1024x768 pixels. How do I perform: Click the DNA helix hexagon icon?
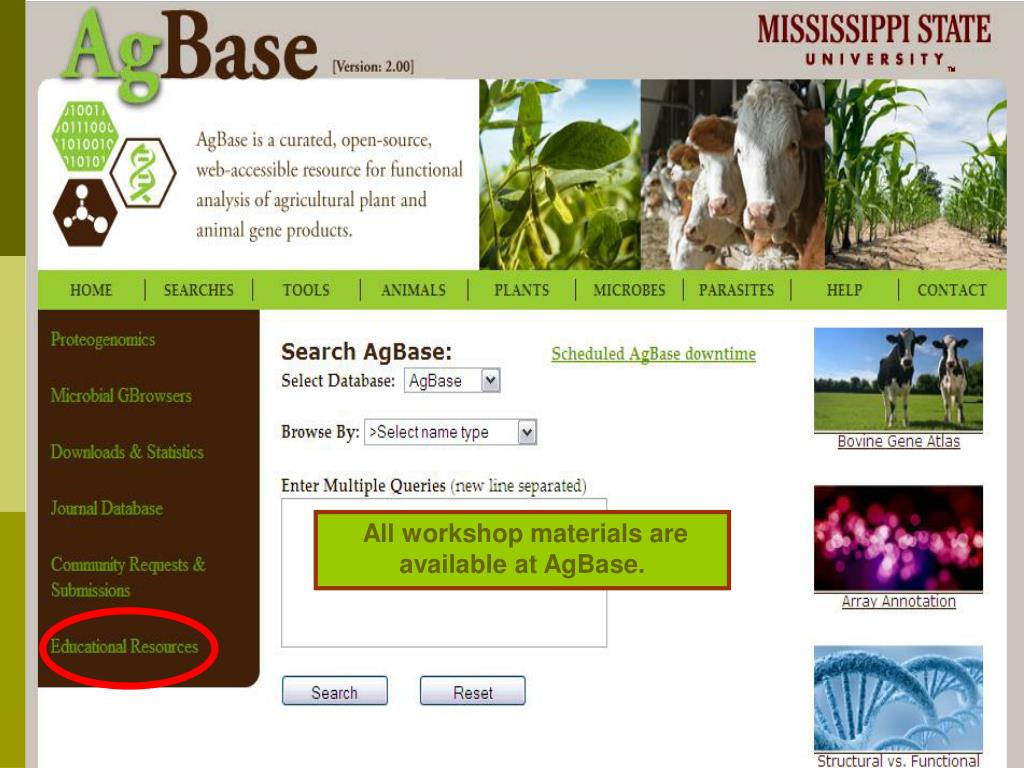143,173
